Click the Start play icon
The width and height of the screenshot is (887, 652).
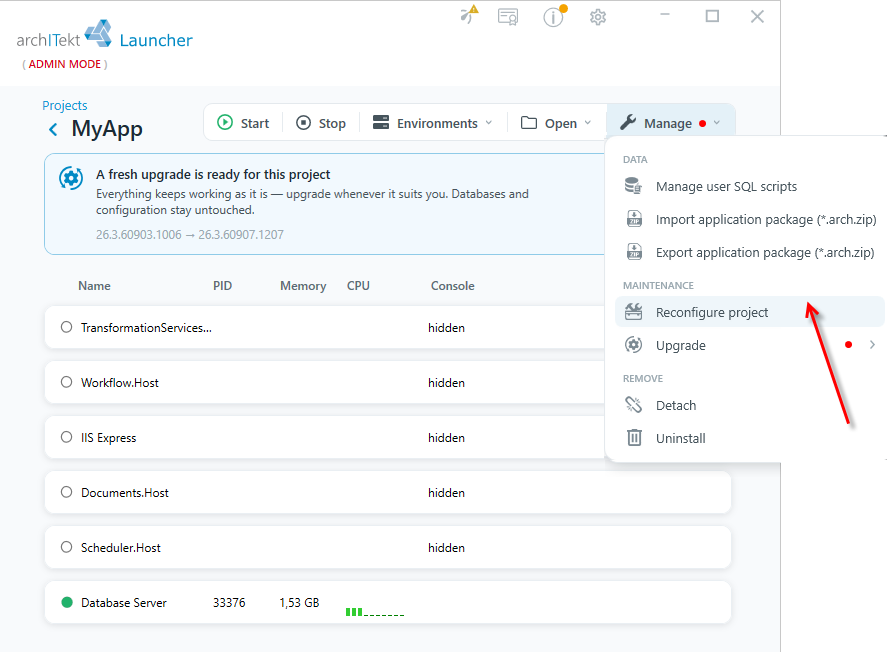click(225, 123)
